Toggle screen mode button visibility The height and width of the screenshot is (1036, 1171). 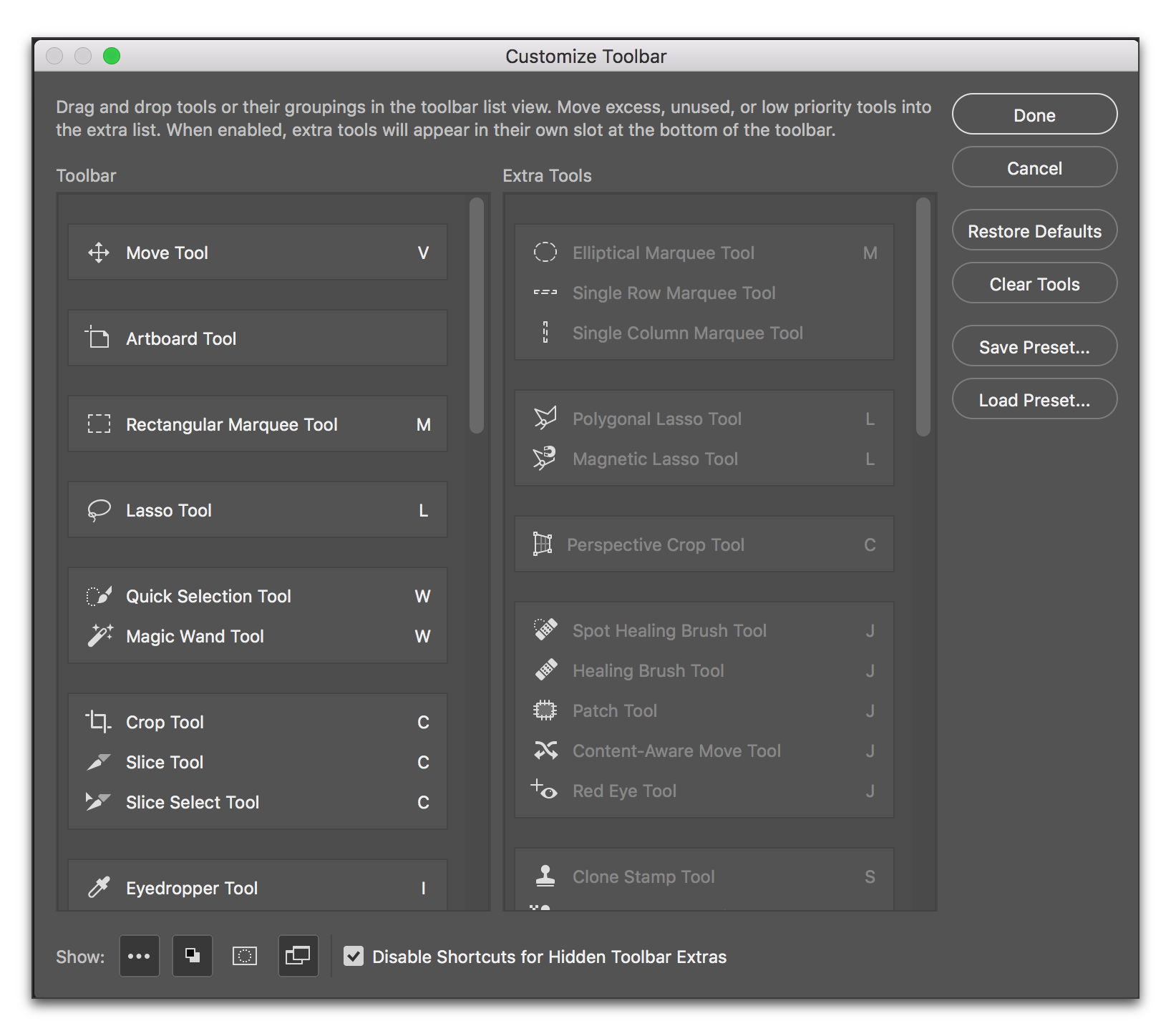(298, 956)
